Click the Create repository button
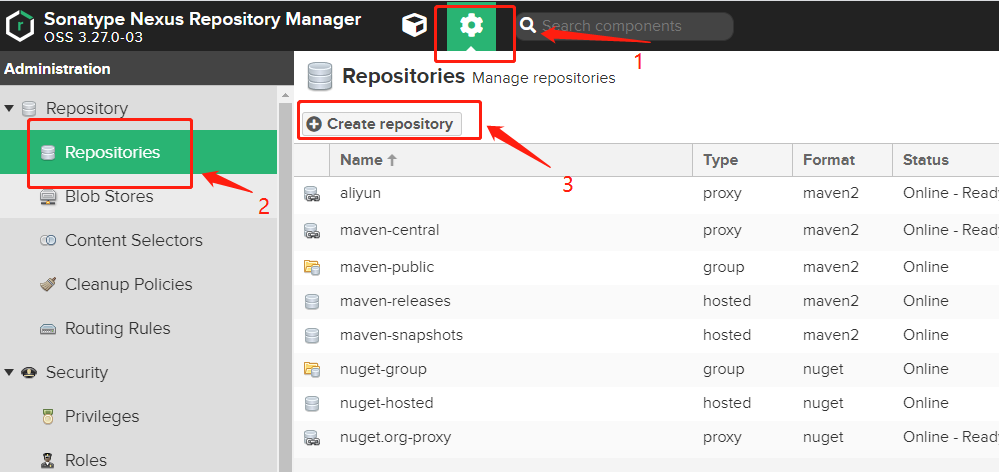This screenshot has height=472, width=999. (x=381, y=124)
